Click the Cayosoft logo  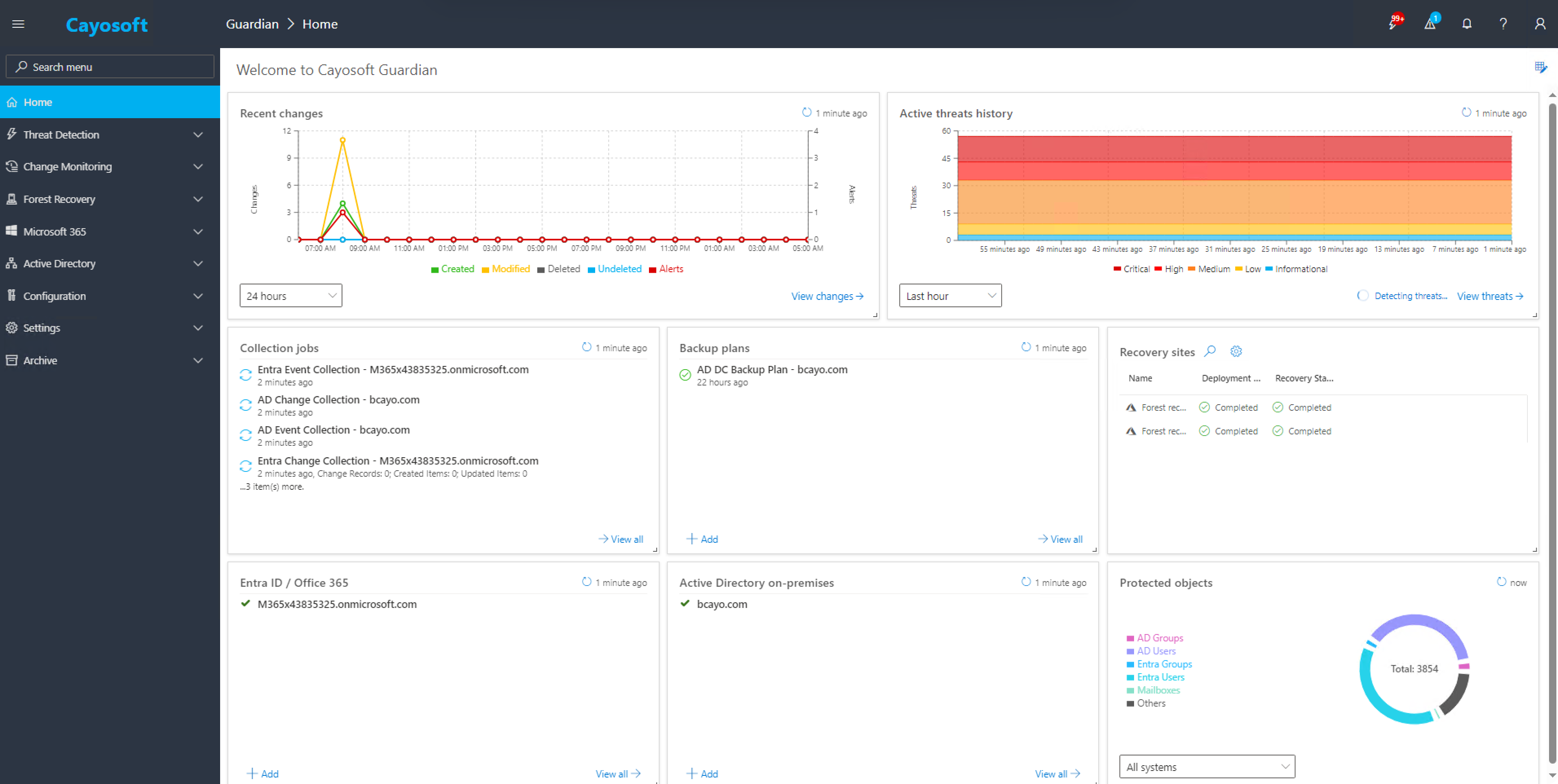pos(106,25)
